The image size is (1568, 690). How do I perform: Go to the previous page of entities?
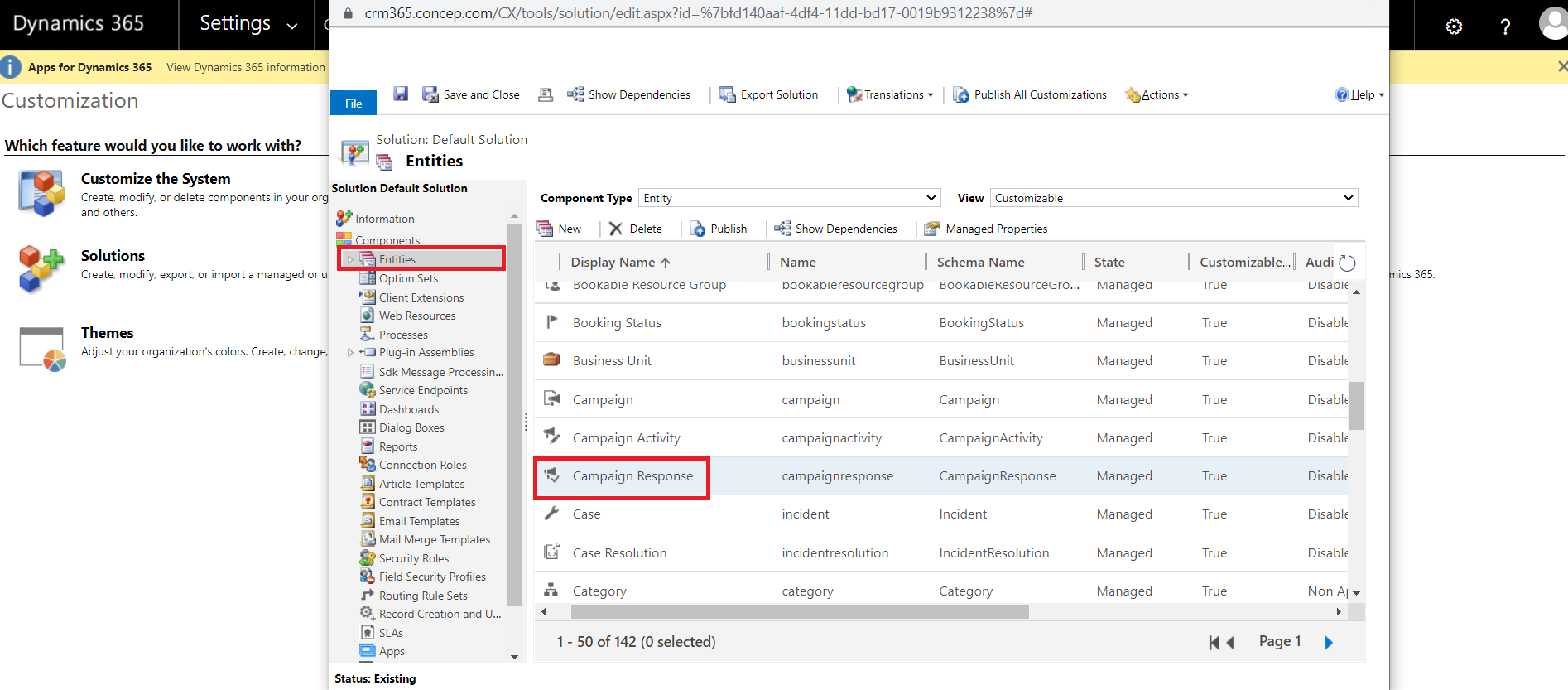1230,642
